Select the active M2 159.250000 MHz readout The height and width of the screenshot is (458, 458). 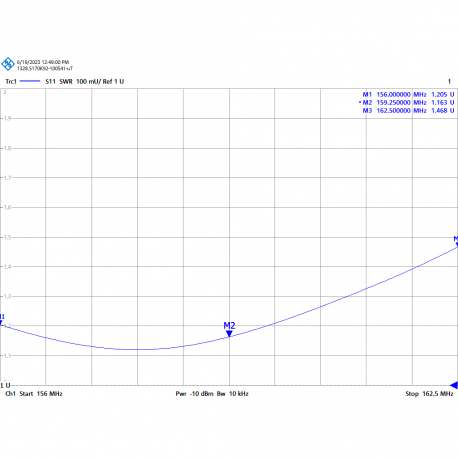(x=407, y=102)
